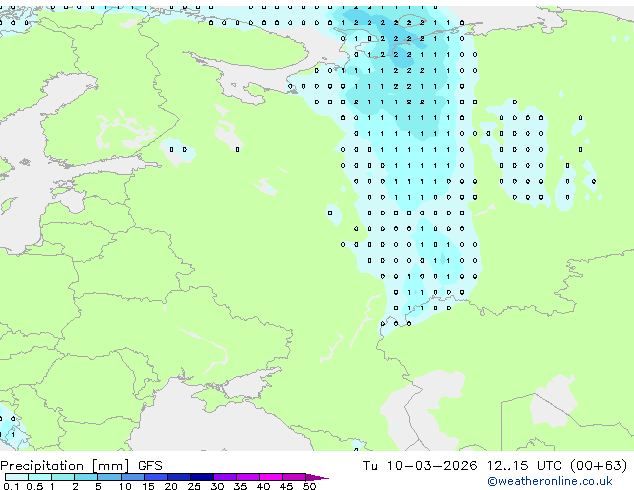Click the '0.5' legend scale label

pyautogui.click(x=34, y=486)
